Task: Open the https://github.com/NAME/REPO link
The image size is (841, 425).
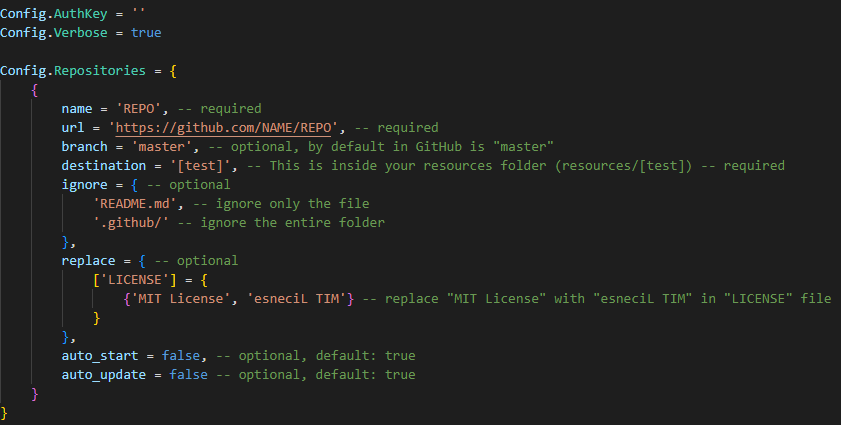Action: [223, 128]
